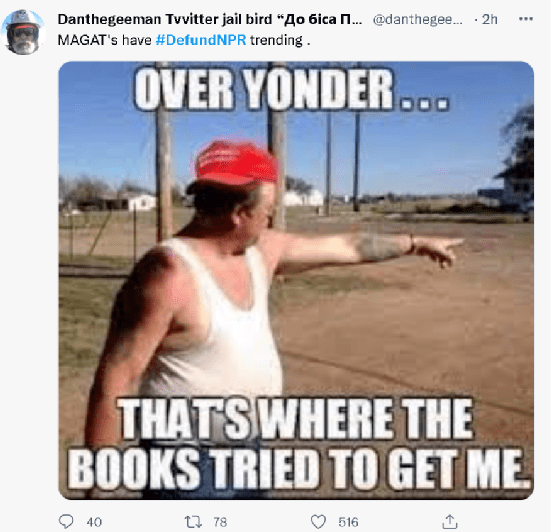View the 40 replies count
Screen dimensions: 554x532
(x=94, y=522)
